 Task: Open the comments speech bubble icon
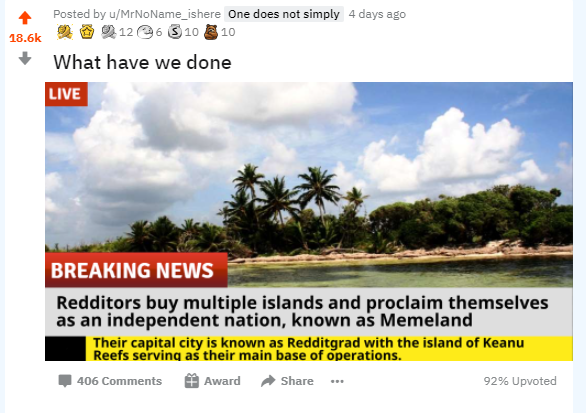(65, 381)
